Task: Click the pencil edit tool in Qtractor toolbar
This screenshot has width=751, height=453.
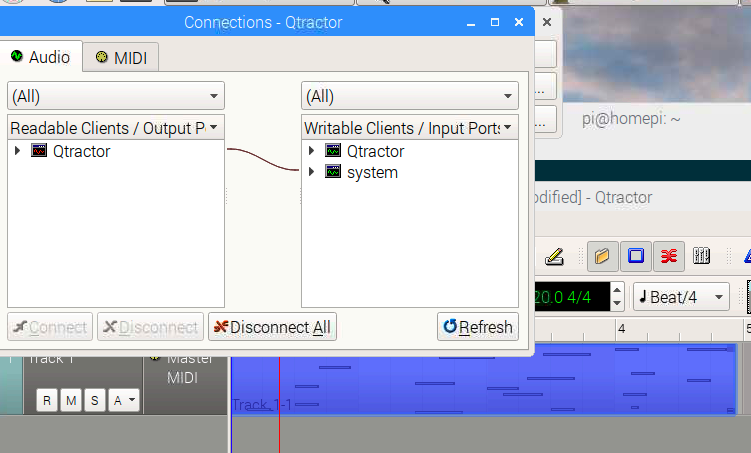Action: [554, 257]
